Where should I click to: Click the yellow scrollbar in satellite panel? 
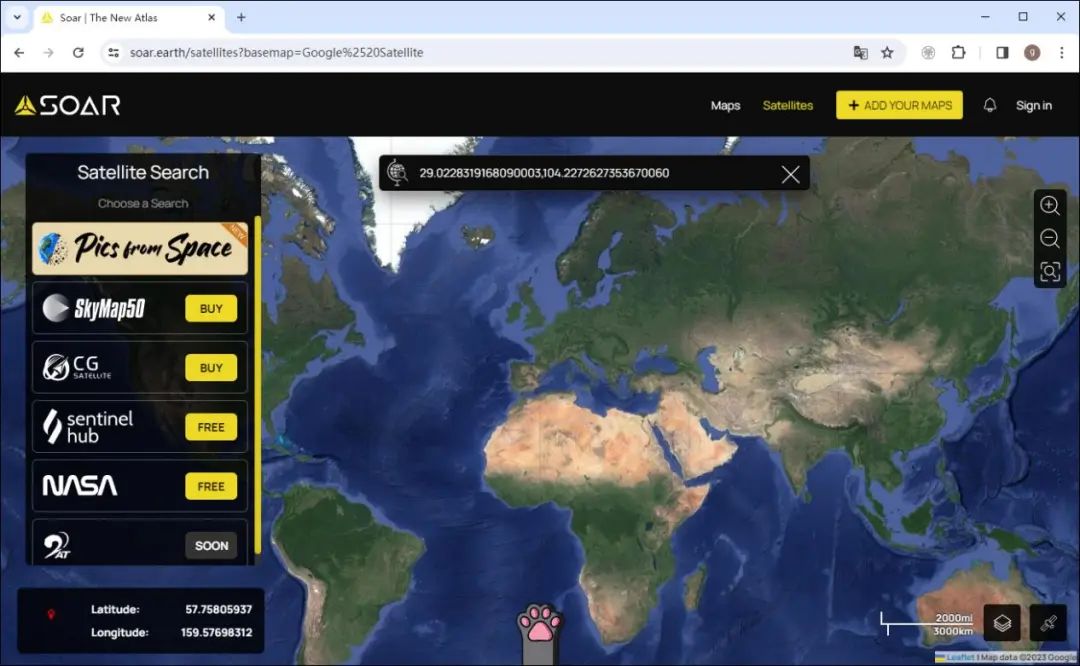tap(258, 384)
